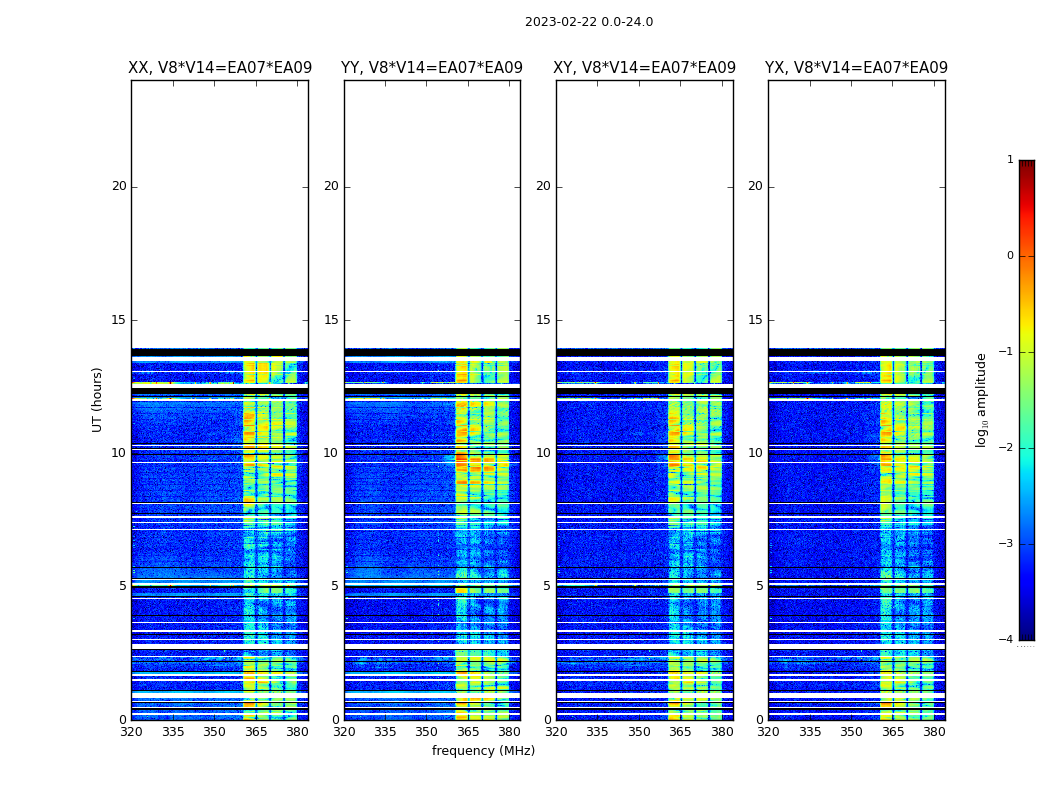
Task: Click the colorbar tick label 0
Action: coord(1010,256)
